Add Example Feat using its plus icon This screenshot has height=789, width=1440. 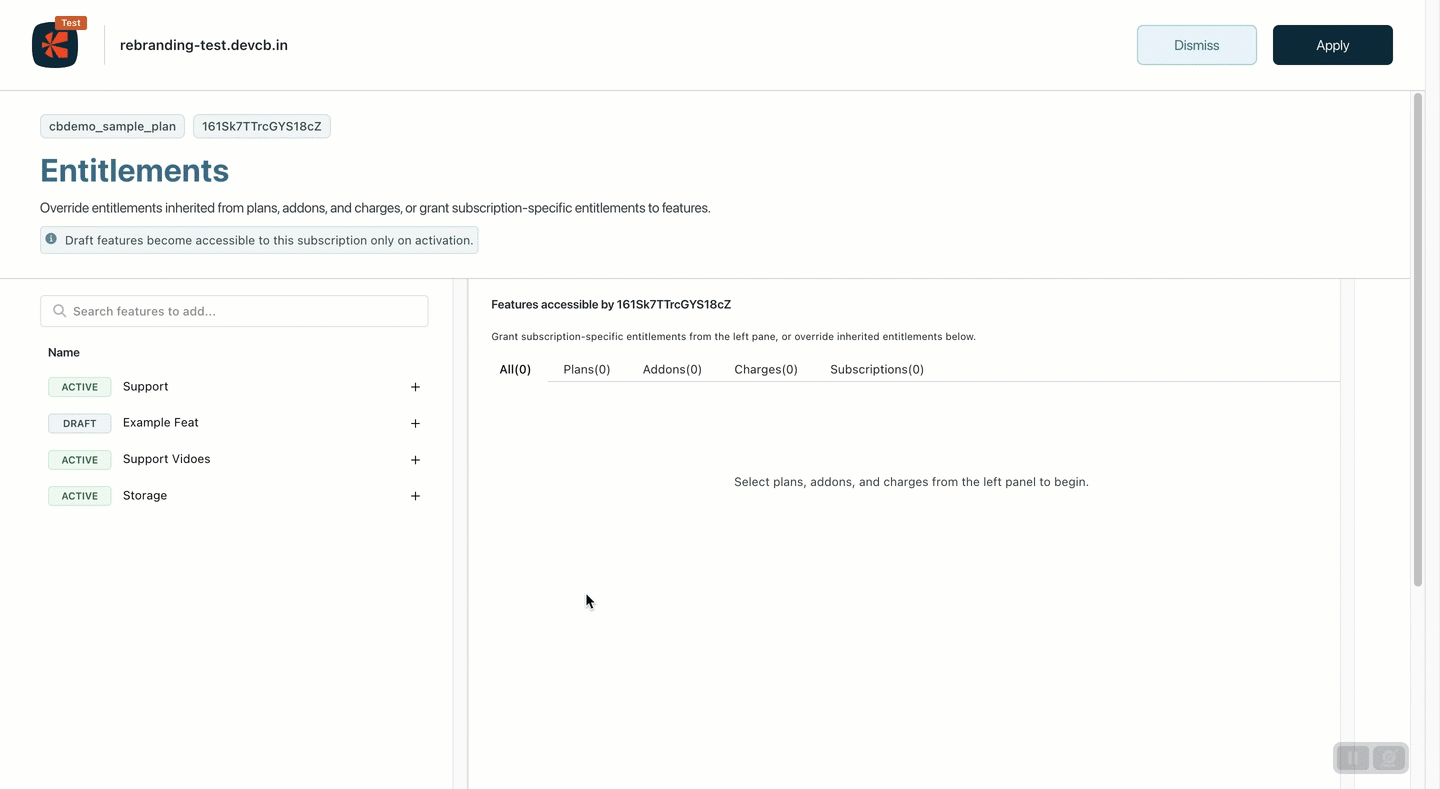coord(415,423)
